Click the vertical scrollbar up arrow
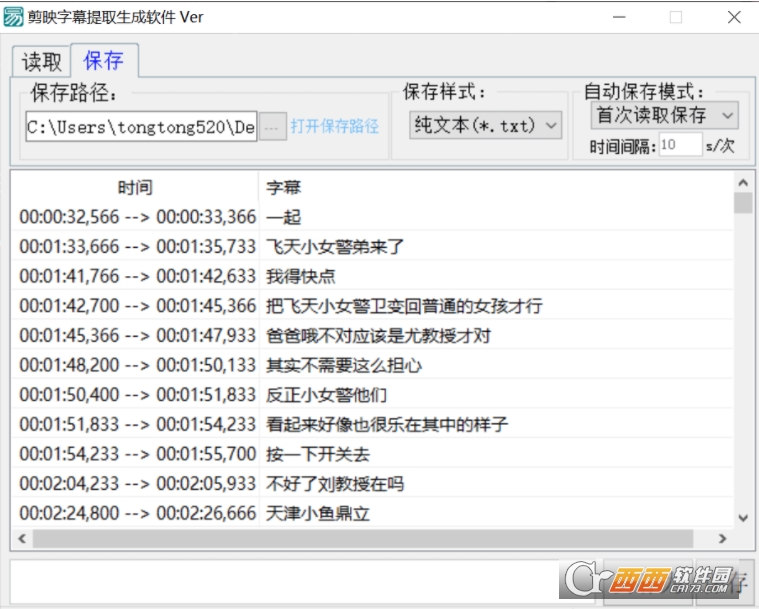Image resolution: width=759 pixels, height=609 pixels. pyautogui.click(x=743, y=183)
